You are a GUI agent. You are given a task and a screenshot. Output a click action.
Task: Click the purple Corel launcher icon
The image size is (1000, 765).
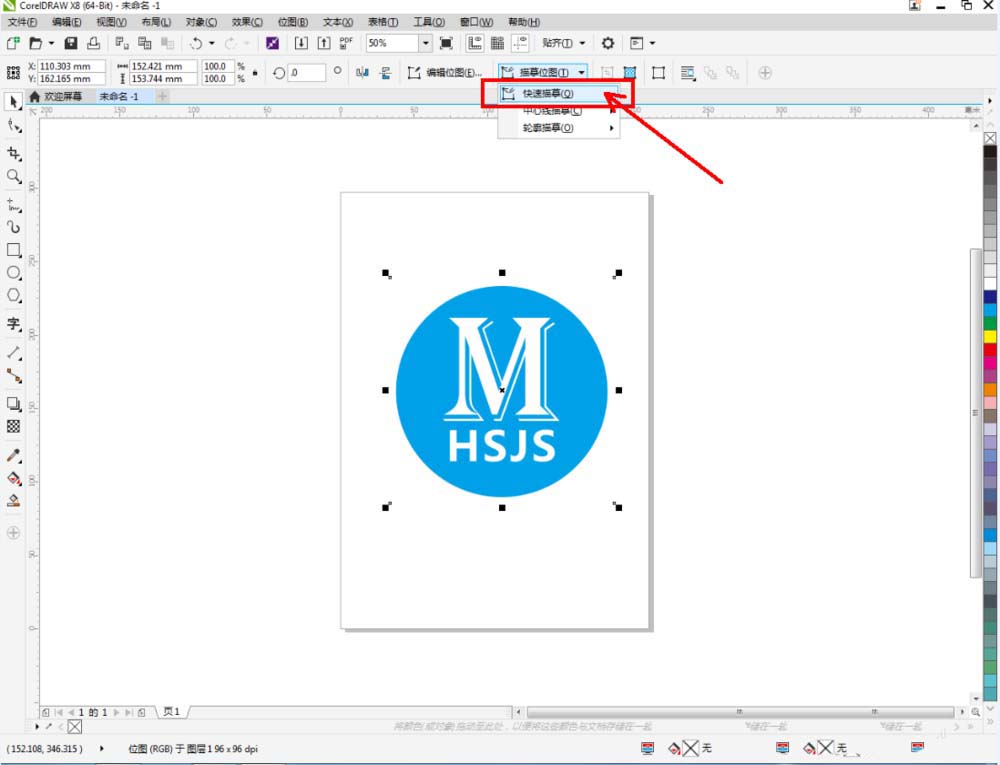point(272,43)
